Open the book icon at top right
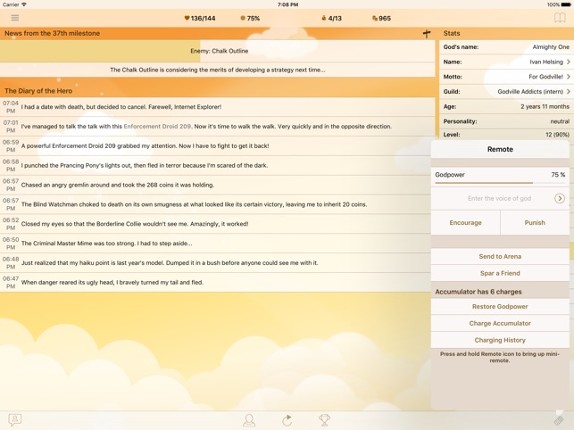The height and width of the screenshot is (430, 574). click(x=559, y=18)
